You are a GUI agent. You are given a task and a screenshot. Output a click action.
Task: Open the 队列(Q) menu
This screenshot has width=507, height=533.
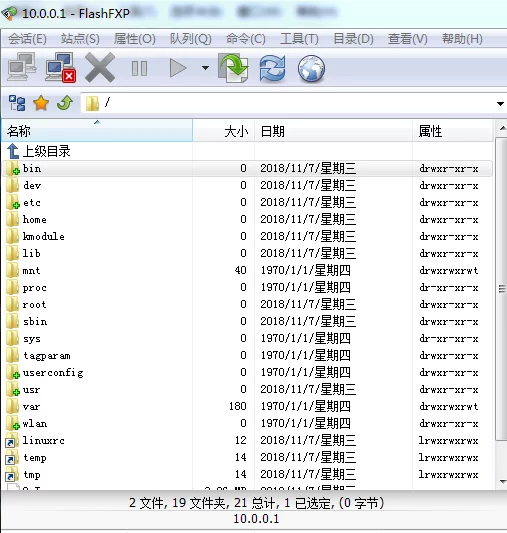pyautogui.click(x=191, y=39)
